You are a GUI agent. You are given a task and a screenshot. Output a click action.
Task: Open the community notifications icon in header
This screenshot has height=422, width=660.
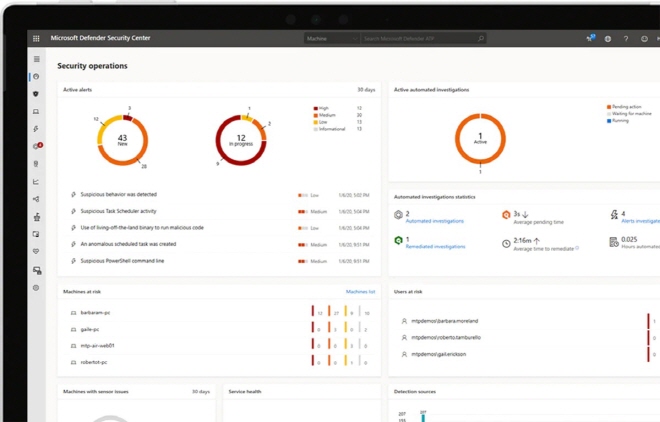[591, 38]
